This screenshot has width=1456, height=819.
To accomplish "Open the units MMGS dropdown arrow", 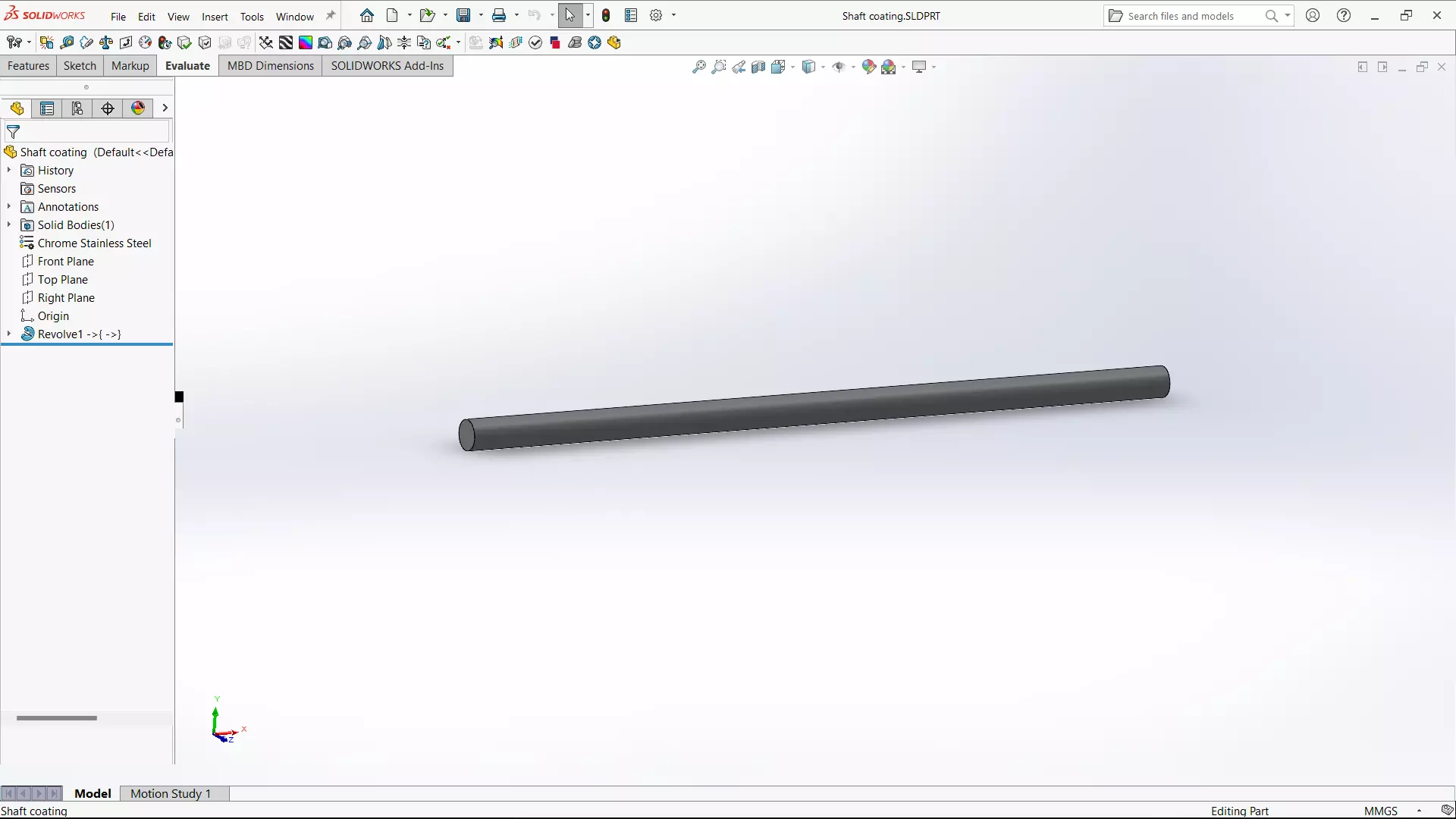I will click(x=1419, y=811).
